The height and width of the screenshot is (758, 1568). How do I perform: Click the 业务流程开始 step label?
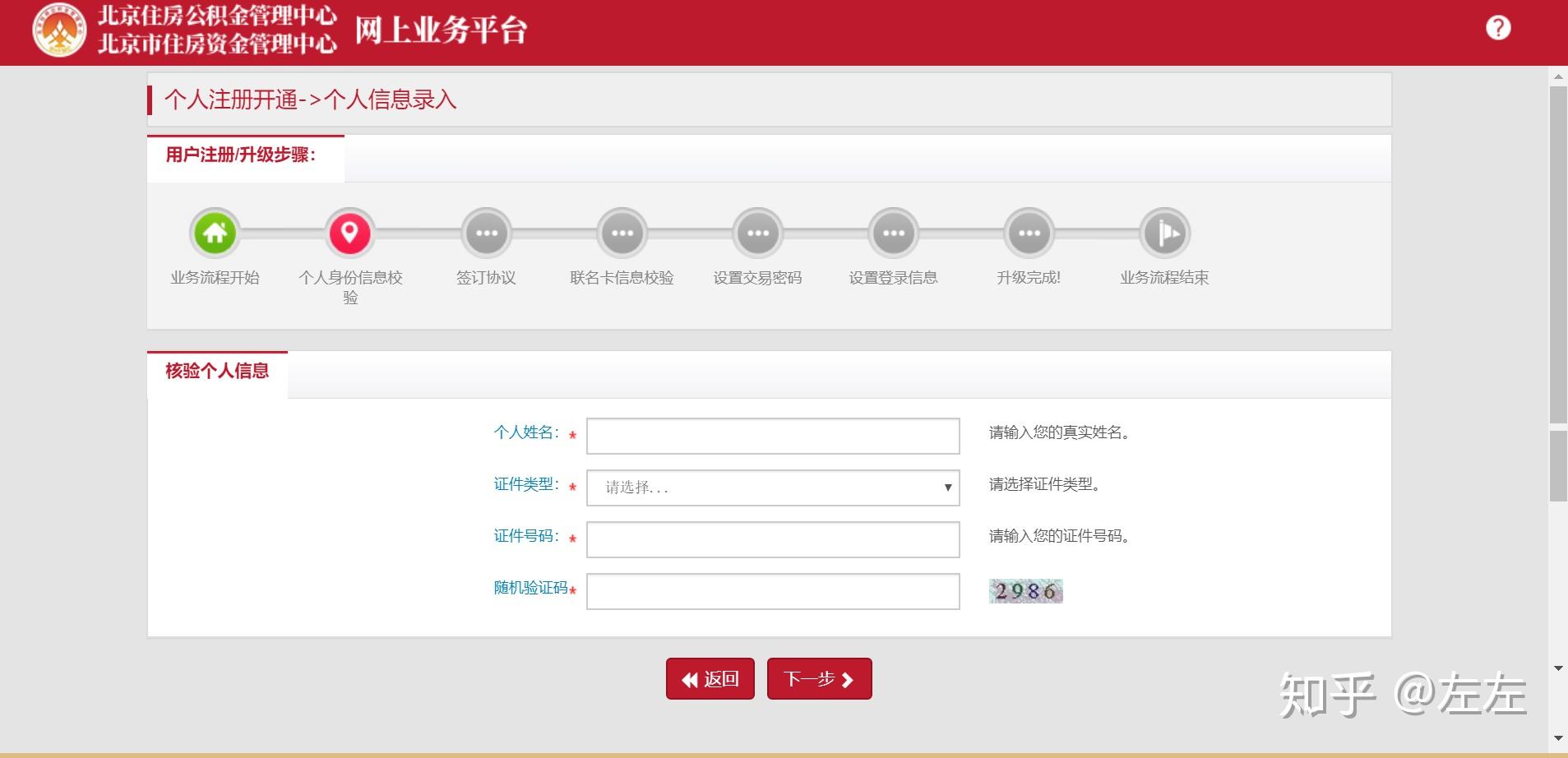215,278
